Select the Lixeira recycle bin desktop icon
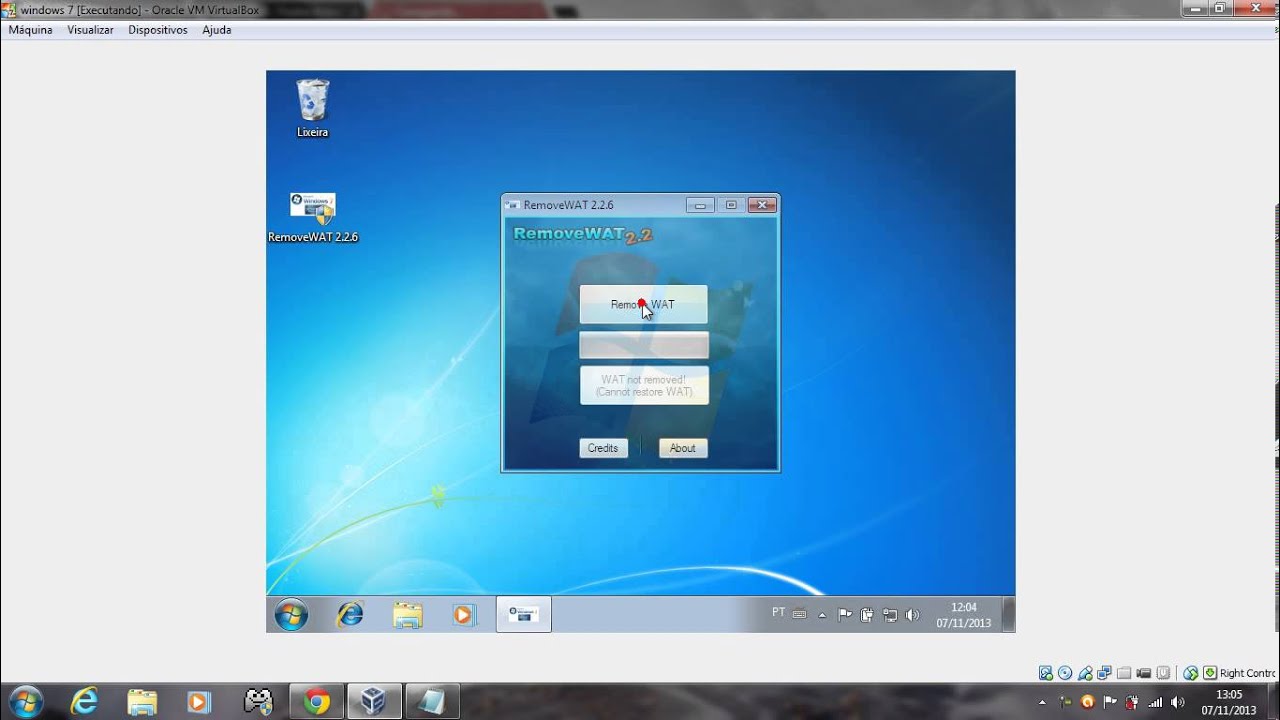This screenshot has width=1280, height=720. tap(312, 108)
